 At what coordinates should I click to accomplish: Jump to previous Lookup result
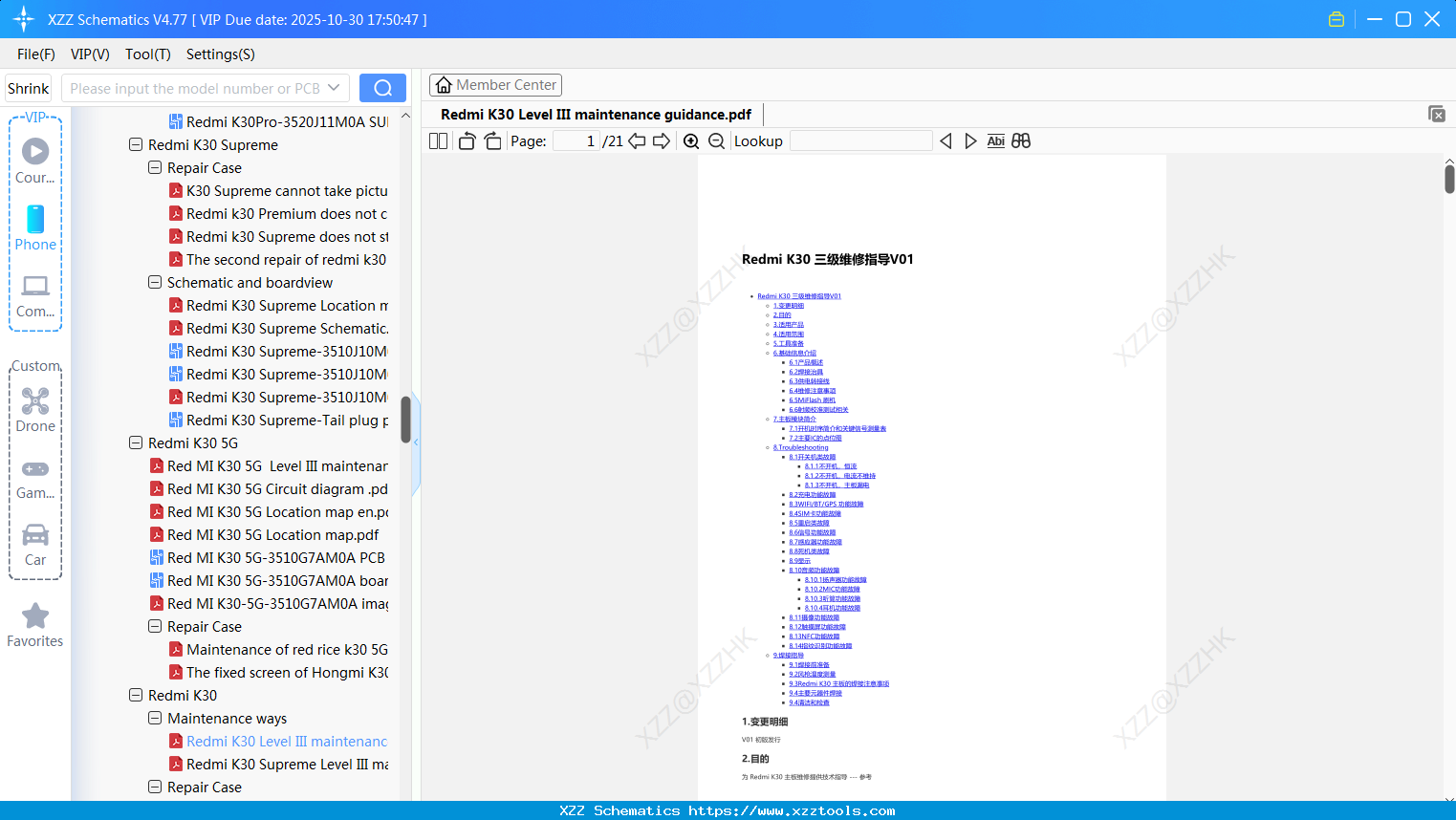pyautogui.click(x=945, y=141)
